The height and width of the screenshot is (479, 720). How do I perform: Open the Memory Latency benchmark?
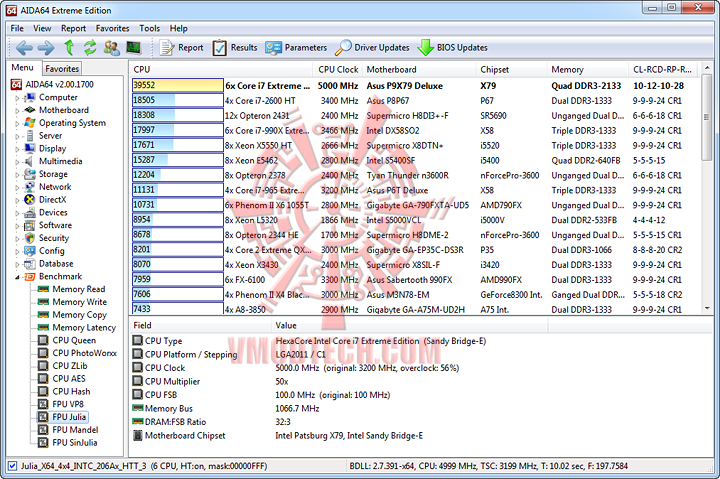point(84,328)
